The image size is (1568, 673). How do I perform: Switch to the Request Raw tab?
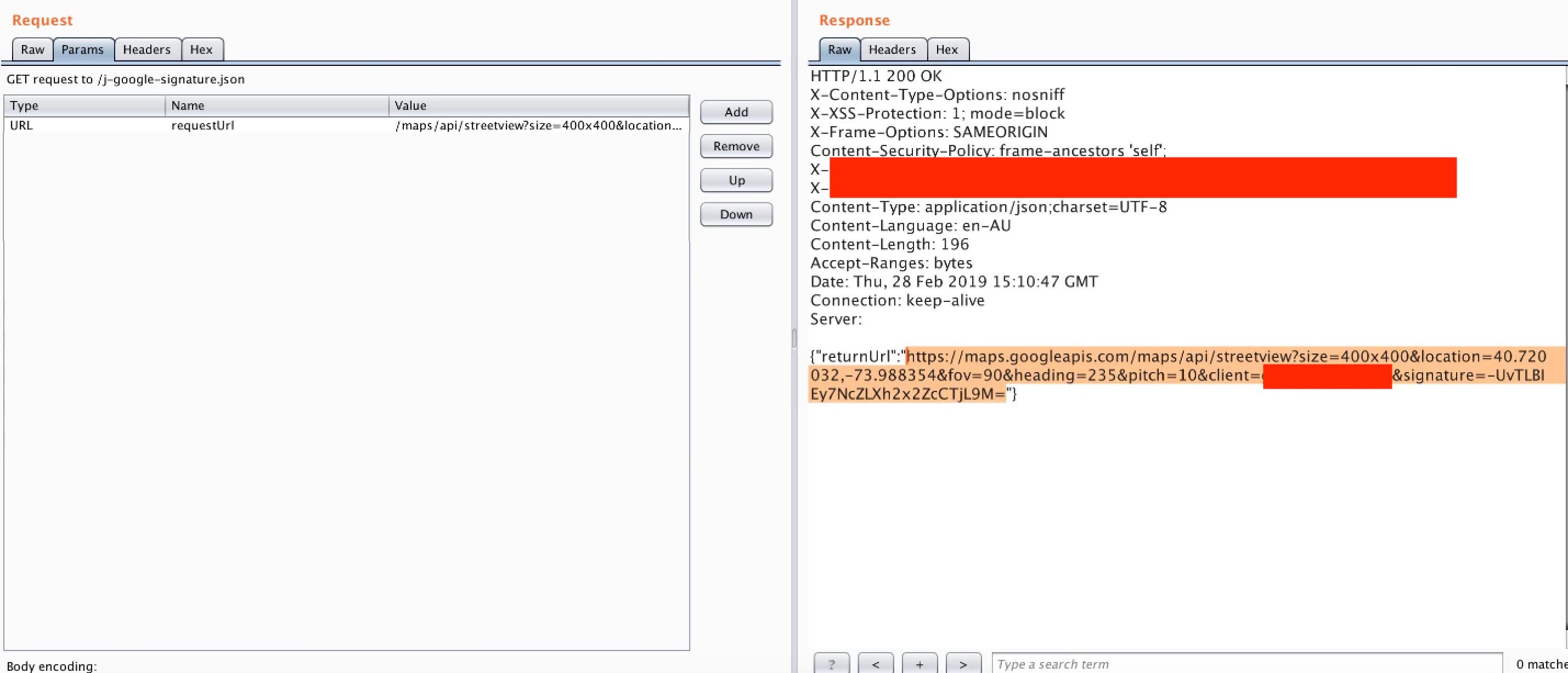32,49
